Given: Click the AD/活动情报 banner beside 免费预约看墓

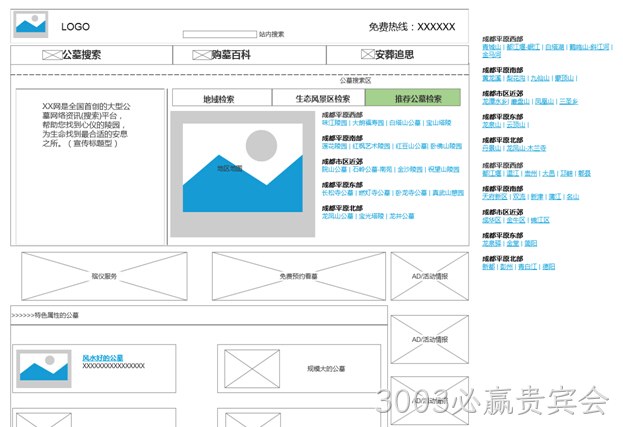Looking at the screenshot, I should (430, 276).
